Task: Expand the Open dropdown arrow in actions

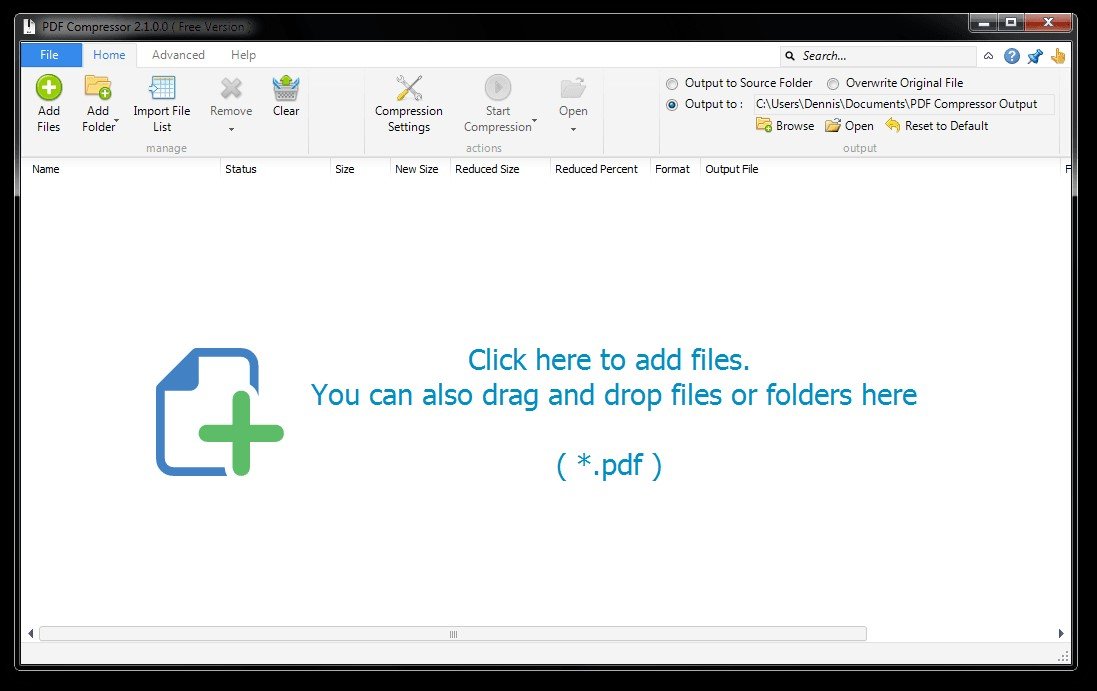Action: coord(573,129)
